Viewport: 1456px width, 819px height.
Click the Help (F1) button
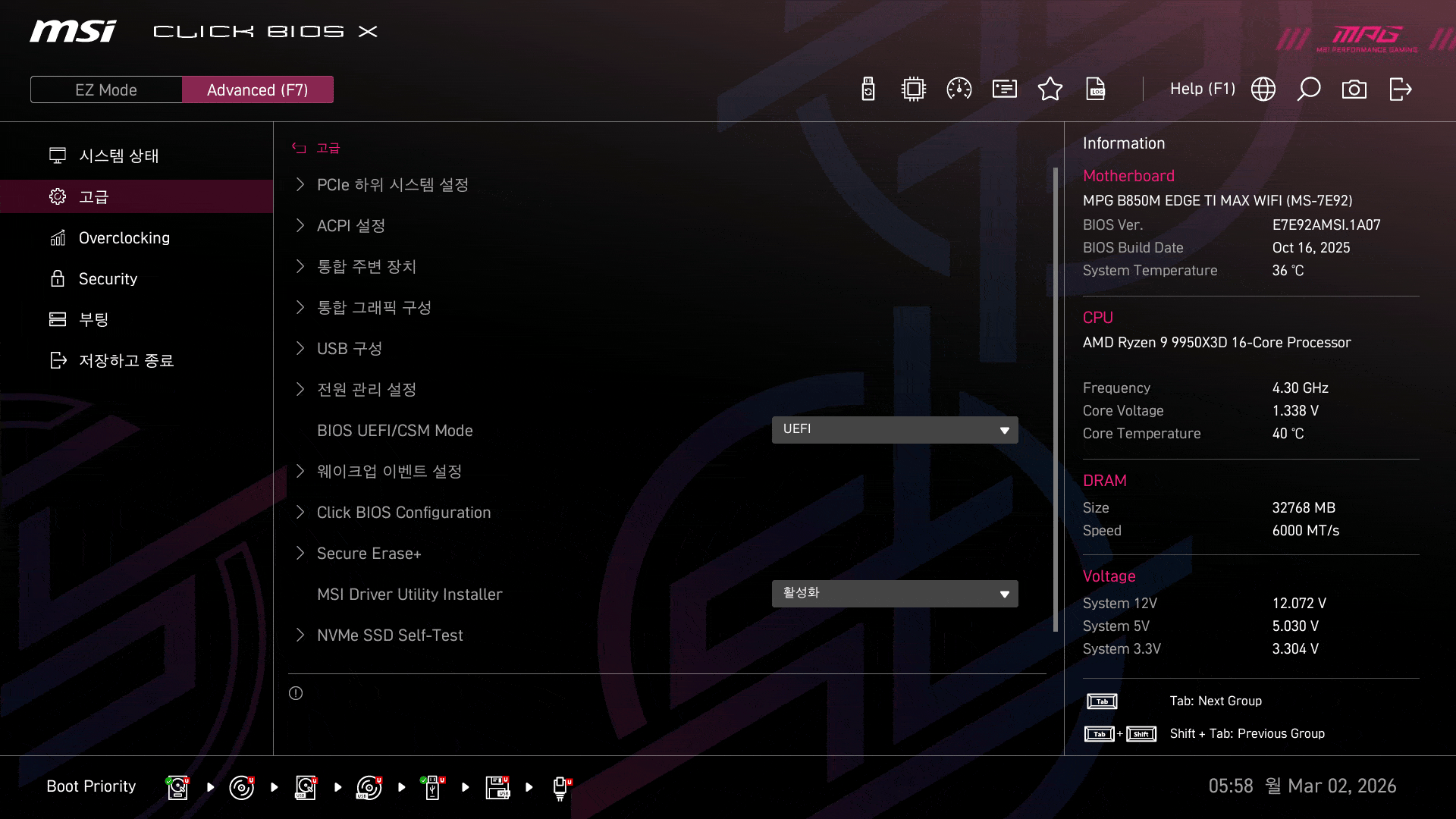tap(1202, 89)
